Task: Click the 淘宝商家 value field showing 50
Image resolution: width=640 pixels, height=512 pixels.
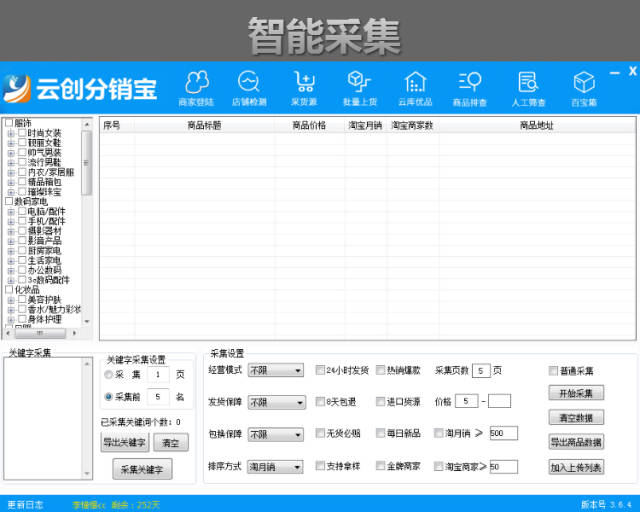Action: click(x=503, y=466)
